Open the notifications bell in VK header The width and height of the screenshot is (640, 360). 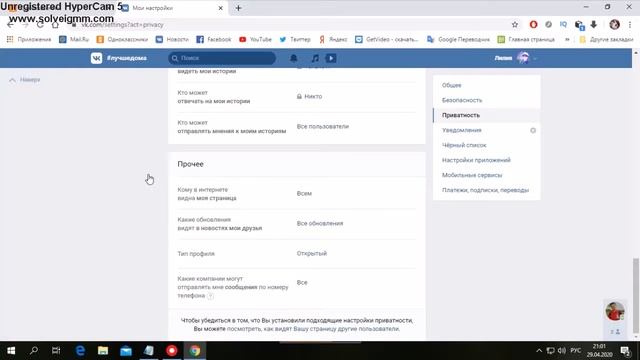[293, 58]
